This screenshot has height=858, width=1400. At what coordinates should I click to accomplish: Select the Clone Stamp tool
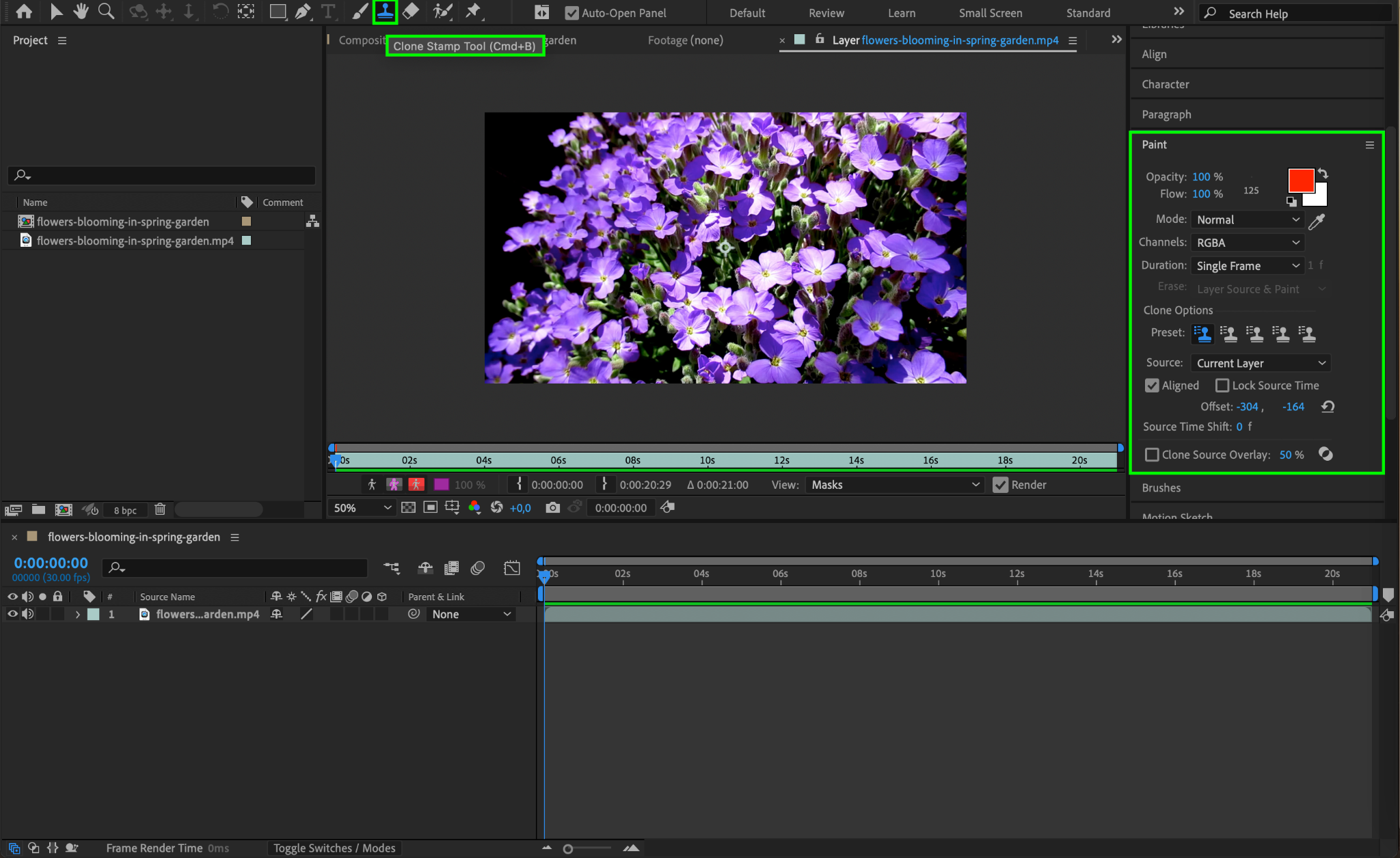(x=386, y=11)
